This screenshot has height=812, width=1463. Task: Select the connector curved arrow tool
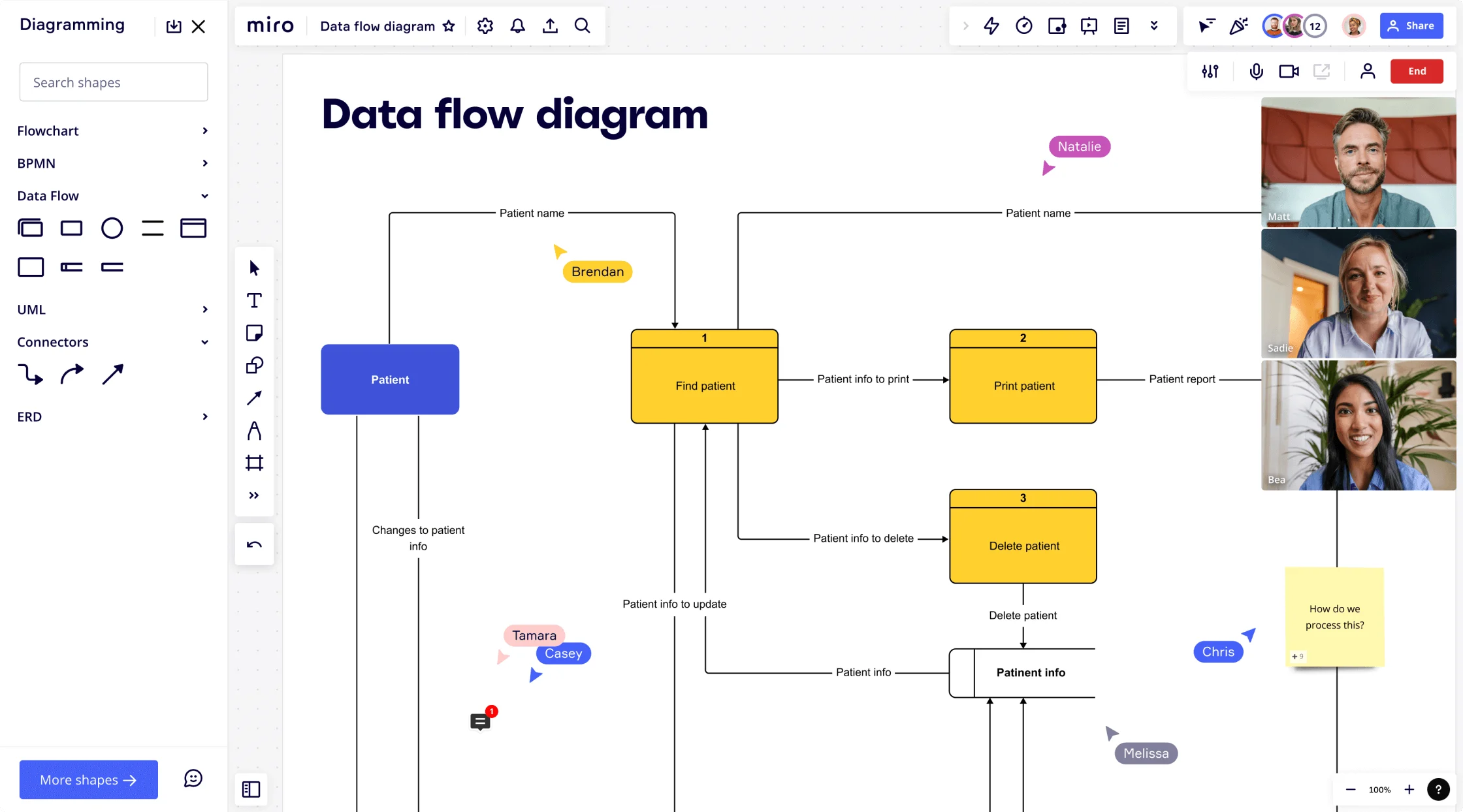(71, 374)
